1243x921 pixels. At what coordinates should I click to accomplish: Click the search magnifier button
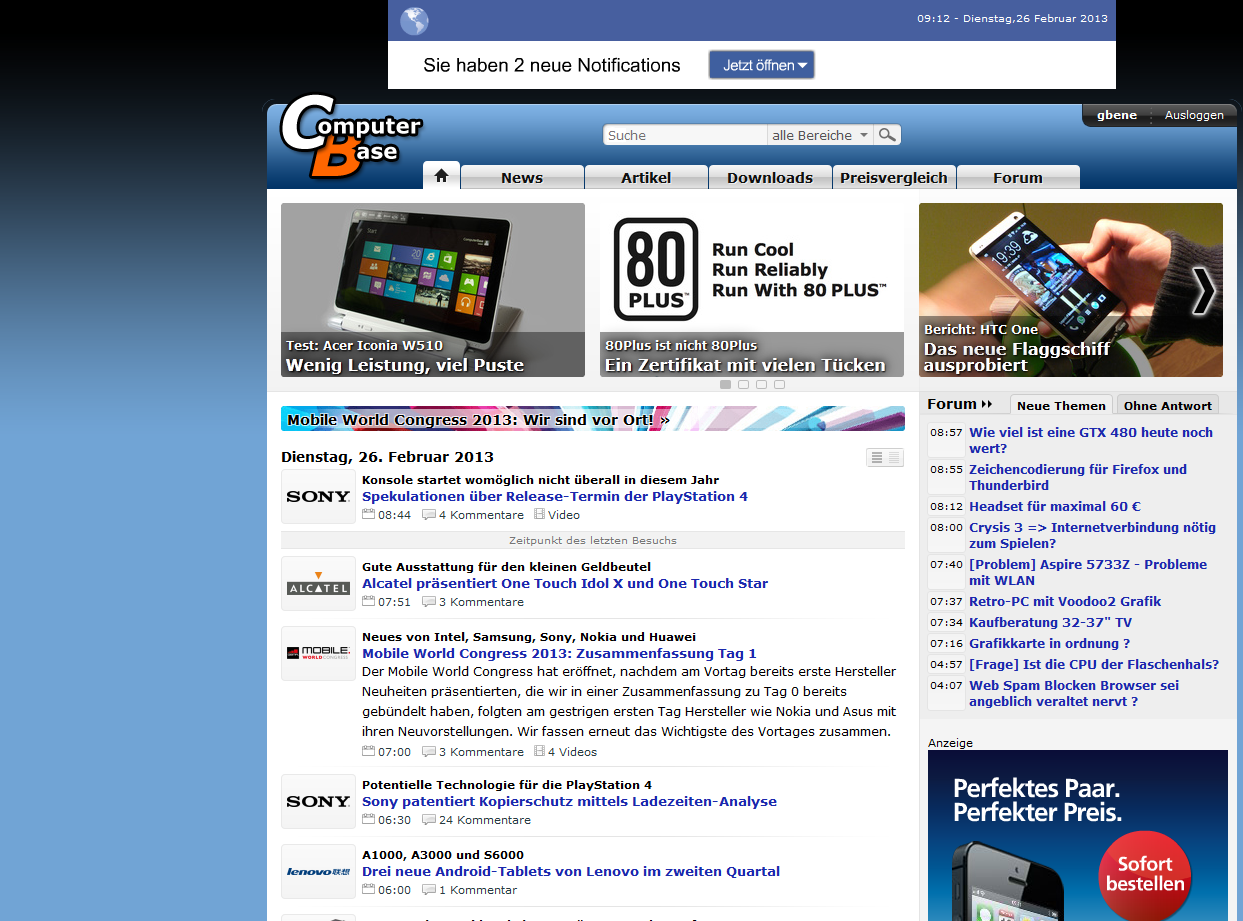click(887, 135)
